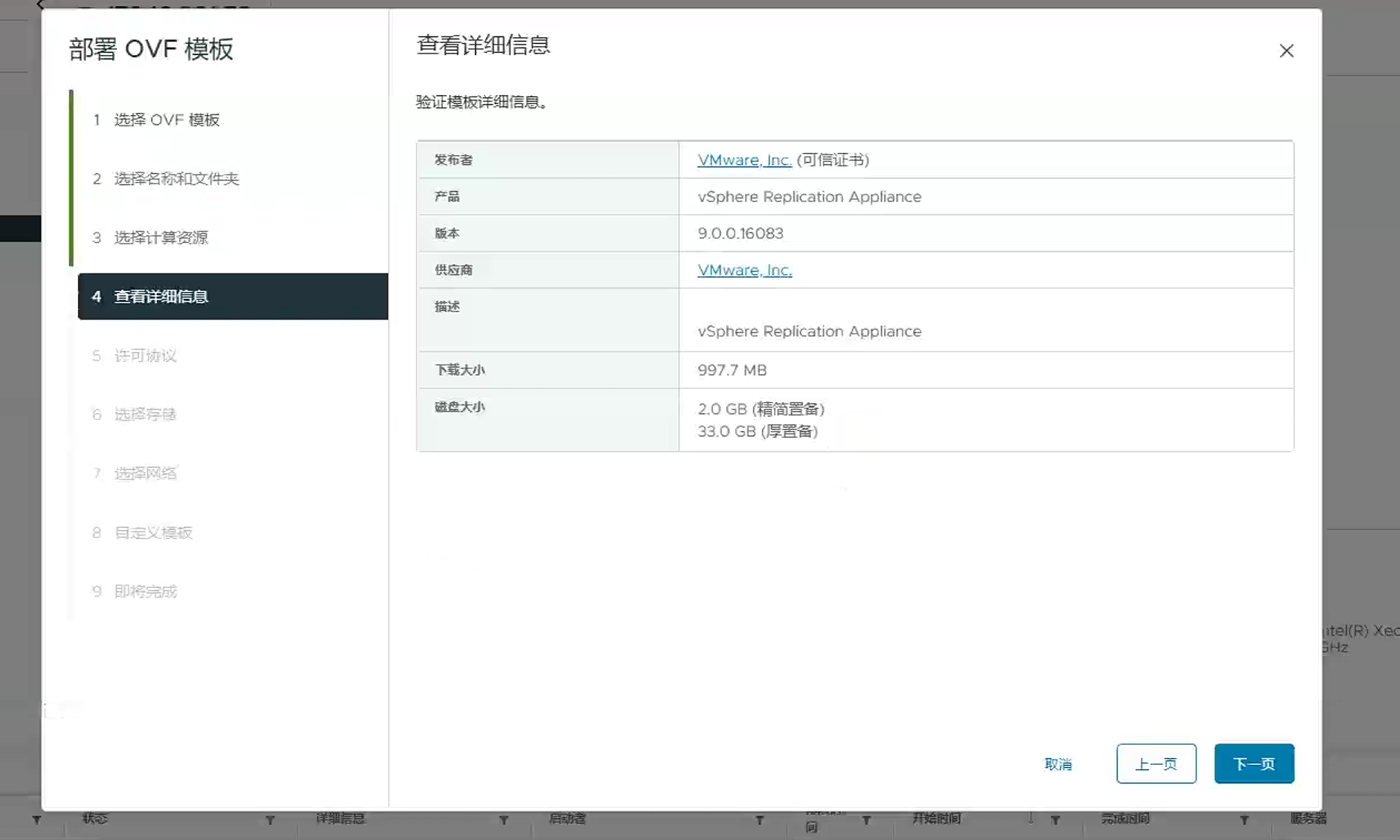Click the 下一页 button
Viewport: 1400px width, 840px height.
point(1254,763)
